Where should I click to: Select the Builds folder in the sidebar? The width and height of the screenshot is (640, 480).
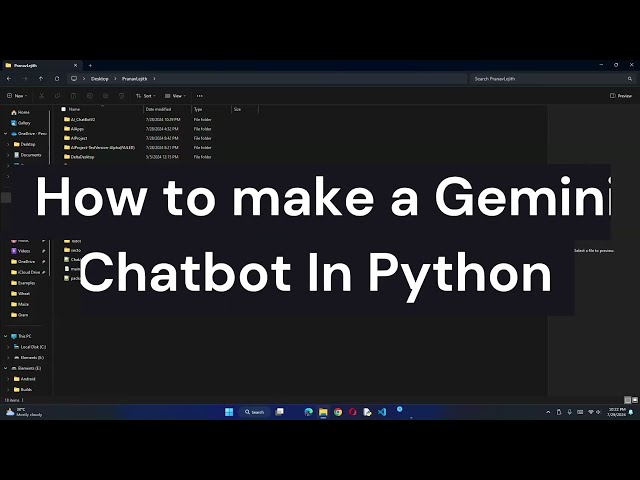23,389
